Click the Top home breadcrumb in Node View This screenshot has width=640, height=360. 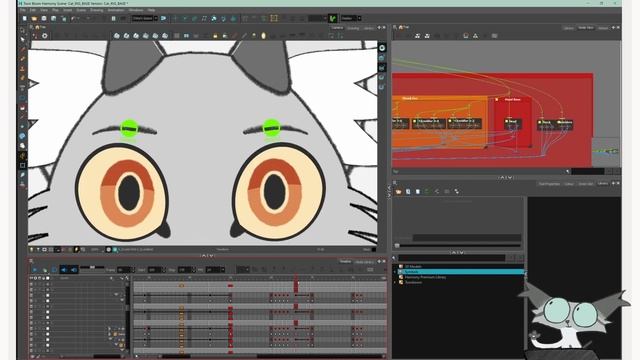[x=404, y=27]
